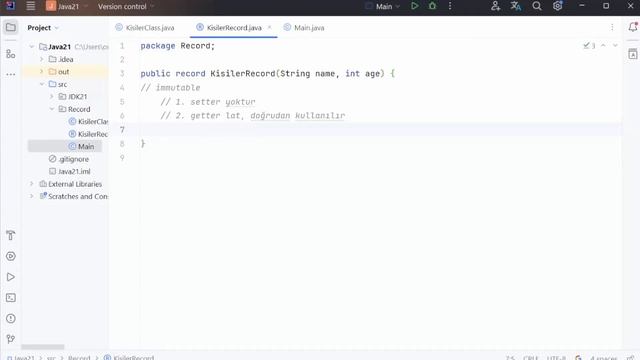Open editor tabs options menu
The height and width of the screenshot is (360, 640).
pos(612,28)
